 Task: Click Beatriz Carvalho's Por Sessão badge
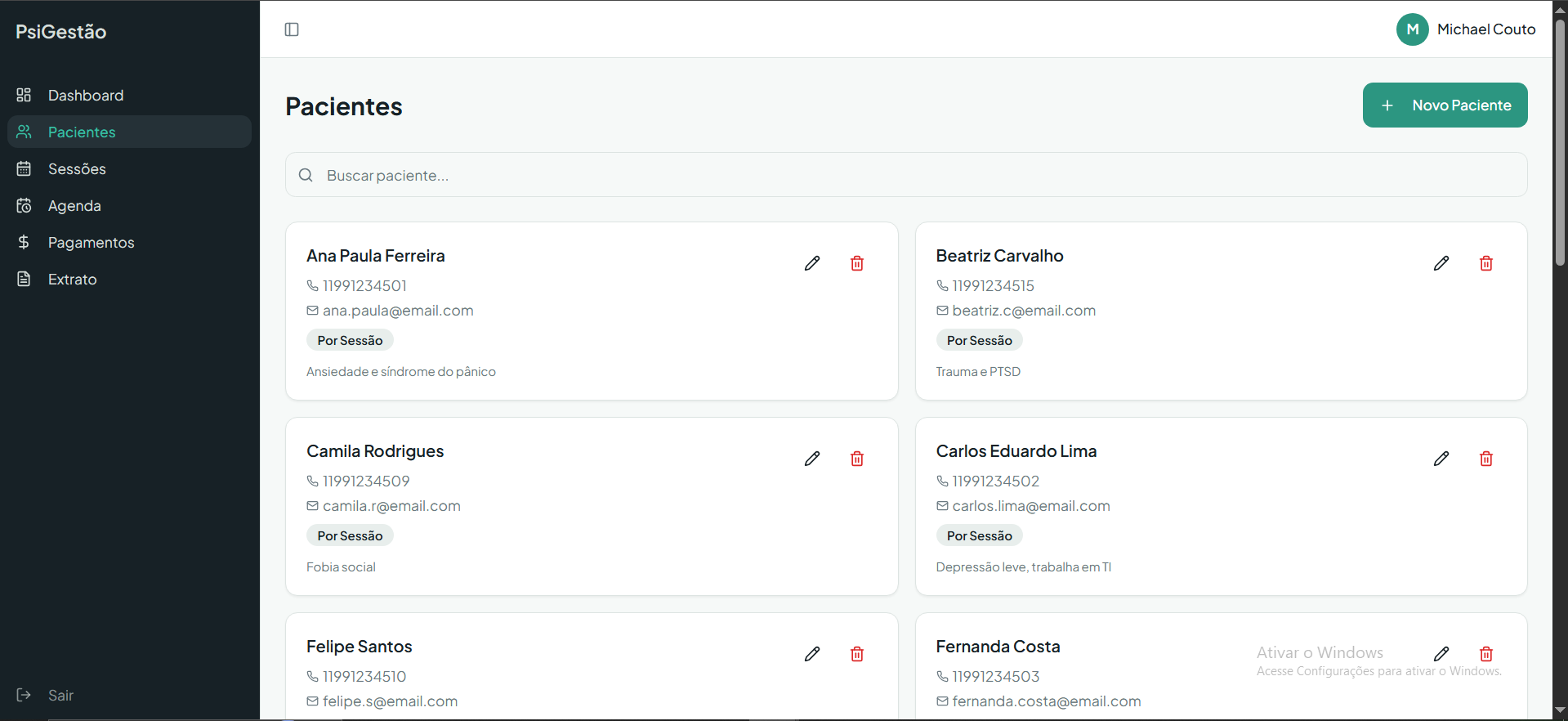click(x=979, y=340)
